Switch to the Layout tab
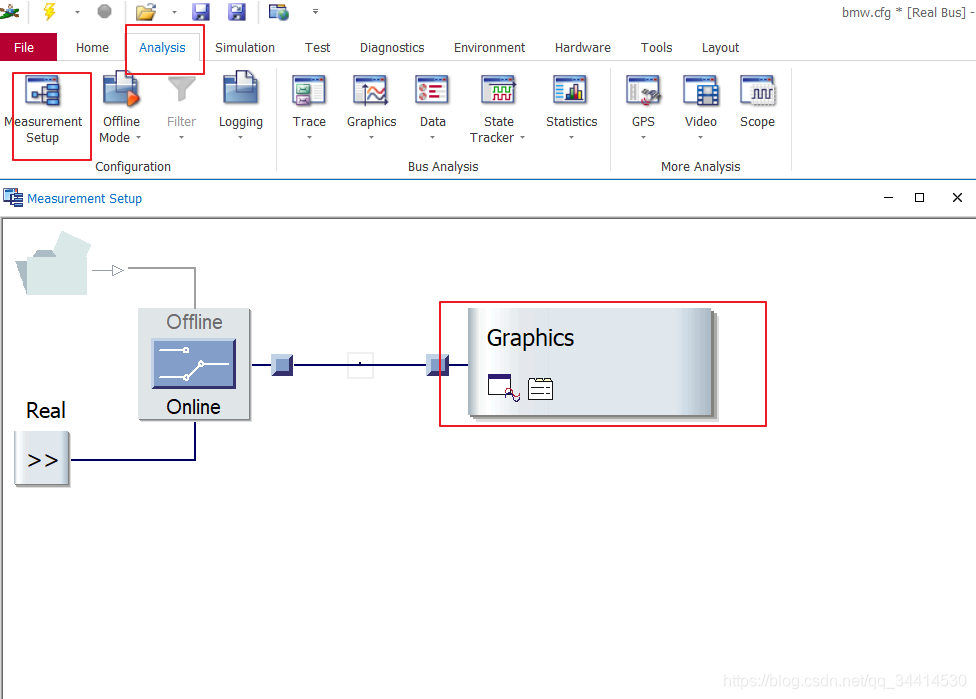The height and width of the screenshot is (699, 976). click(720, 47)
